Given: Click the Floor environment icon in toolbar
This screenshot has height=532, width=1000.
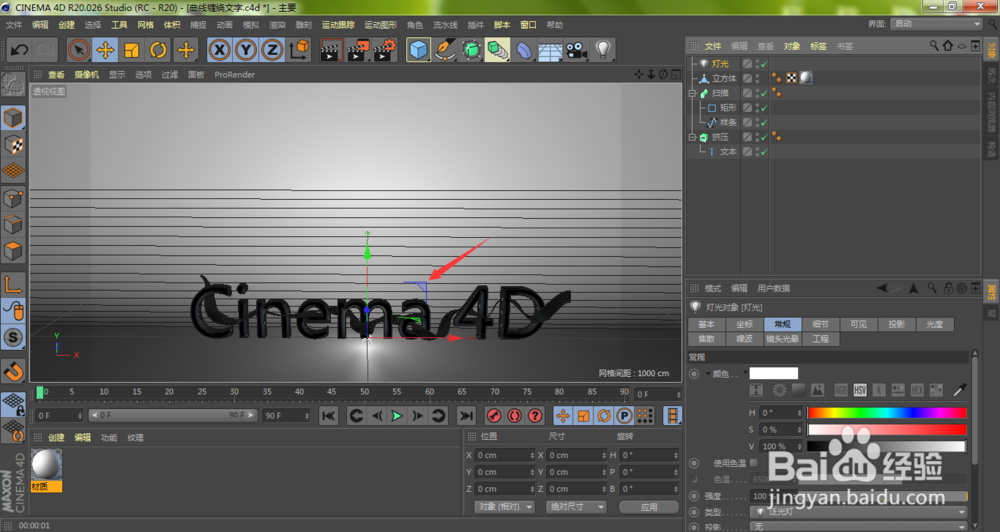Looking at the screenshot, I should coord(550,50).
